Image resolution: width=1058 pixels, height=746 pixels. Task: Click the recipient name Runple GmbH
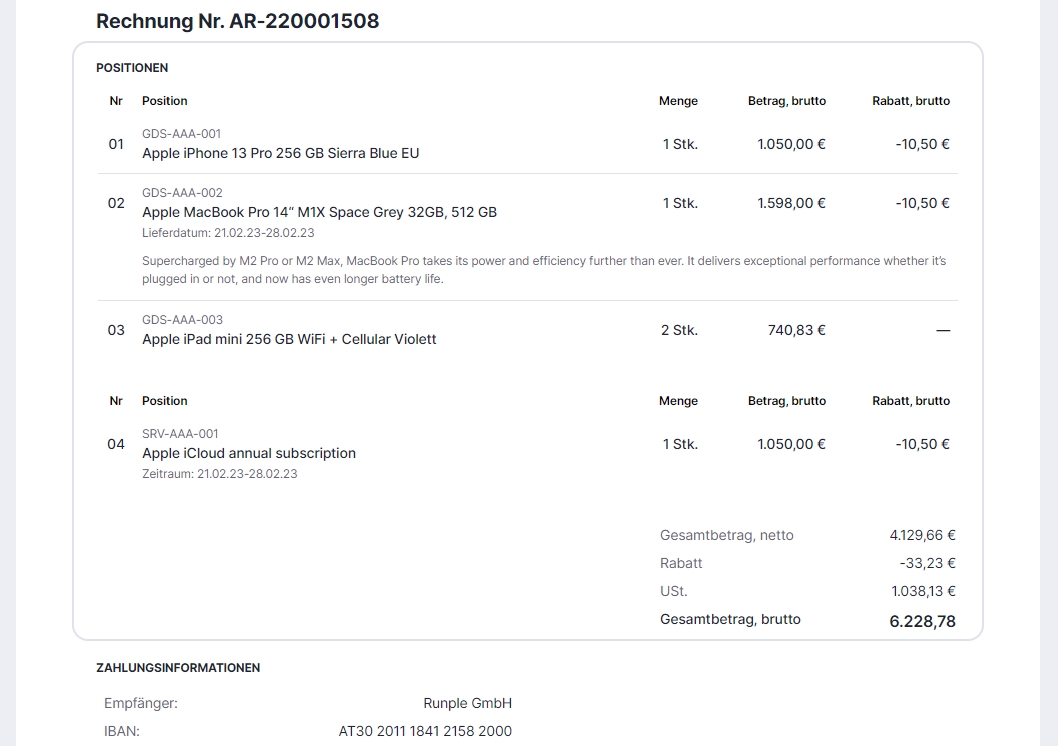pyautogui.click(x=467, y=703)
